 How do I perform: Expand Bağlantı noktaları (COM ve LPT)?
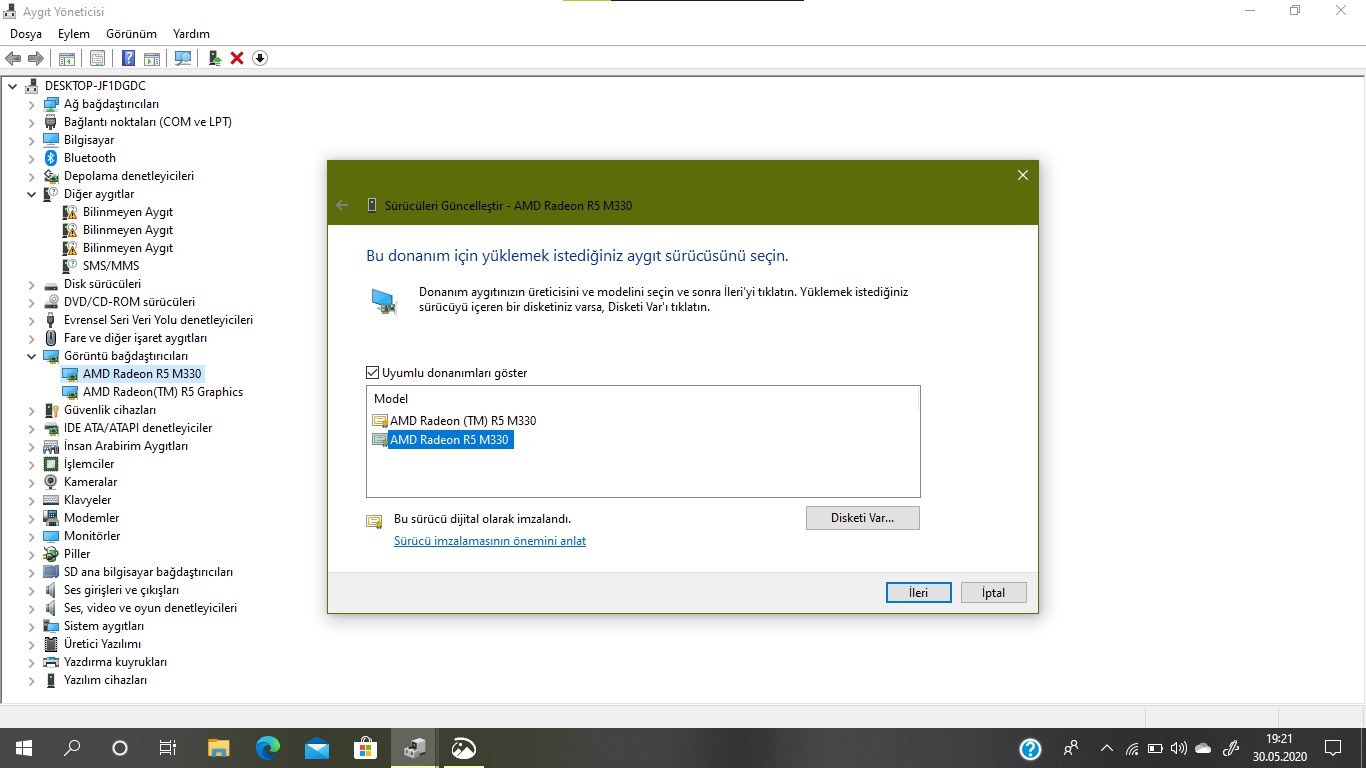32,122
